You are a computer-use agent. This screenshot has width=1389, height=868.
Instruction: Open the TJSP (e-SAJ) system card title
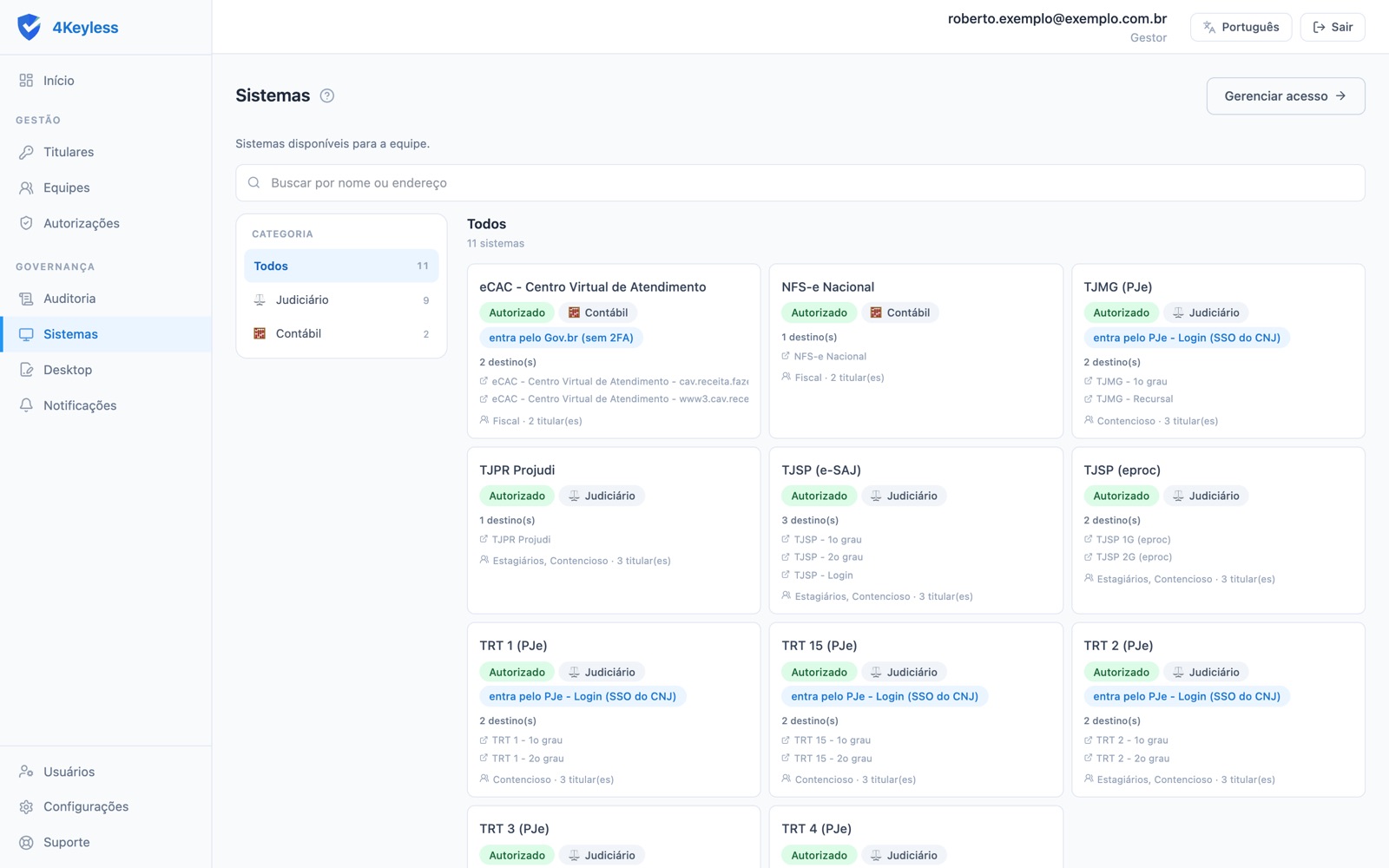pos(821,470)
